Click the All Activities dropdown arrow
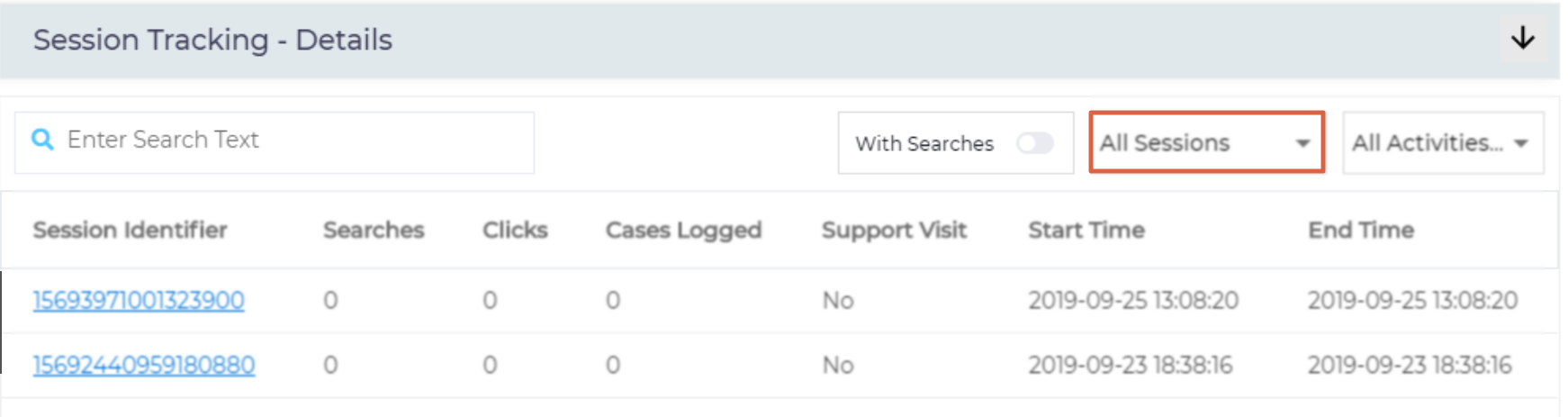The height and width of the screenshot is (417, 1568). [1521, 143]
